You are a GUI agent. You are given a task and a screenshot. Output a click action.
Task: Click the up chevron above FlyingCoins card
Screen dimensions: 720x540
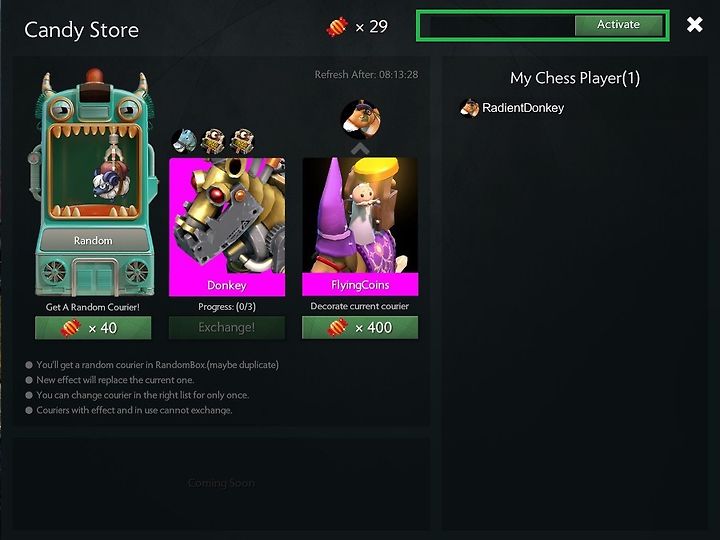coord(360,148)
